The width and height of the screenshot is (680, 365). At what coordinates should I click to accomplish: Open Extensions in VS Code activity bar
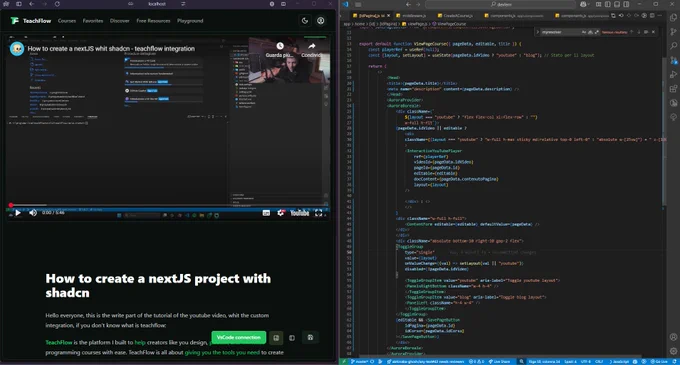tap(673, 89)
